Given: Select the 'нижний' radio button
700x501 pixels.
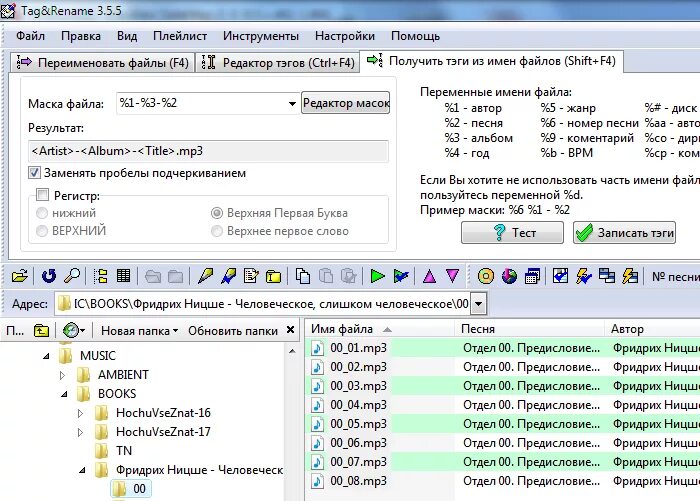Looking at the screenshot, I should click(x=42, y=213).
